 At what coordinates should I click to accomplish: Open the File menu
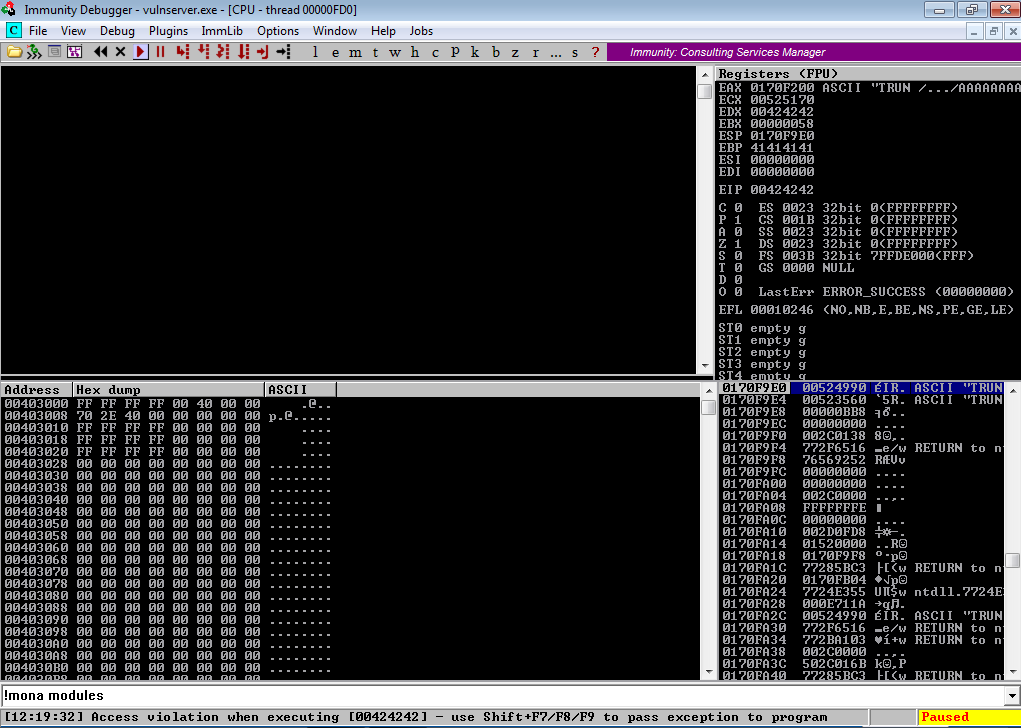coord(38,31)
